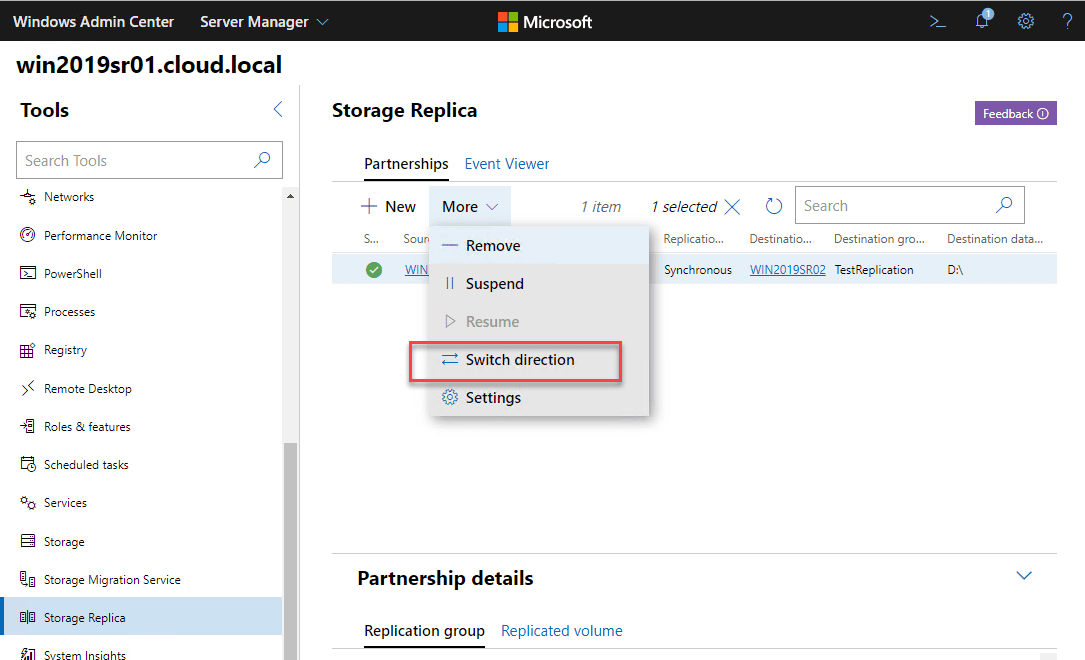Collapse the Partnership details section
The height and width of the screenshot is (660, 1085).
(x=1023, y=576)
